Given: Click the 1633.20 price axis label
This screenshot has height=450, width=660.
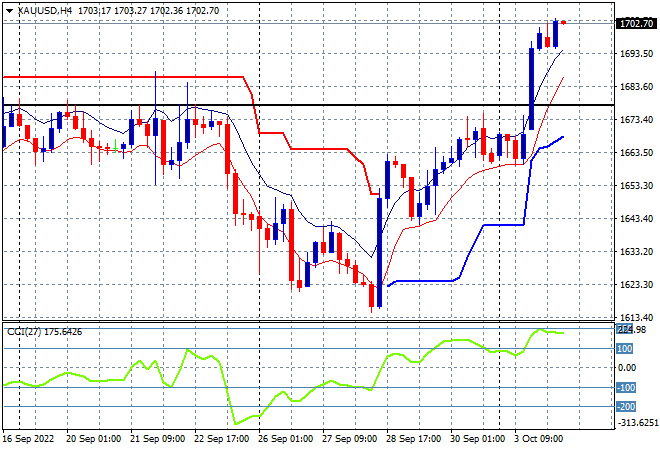Looking at the screenshot, I should [x=636, y=251].
